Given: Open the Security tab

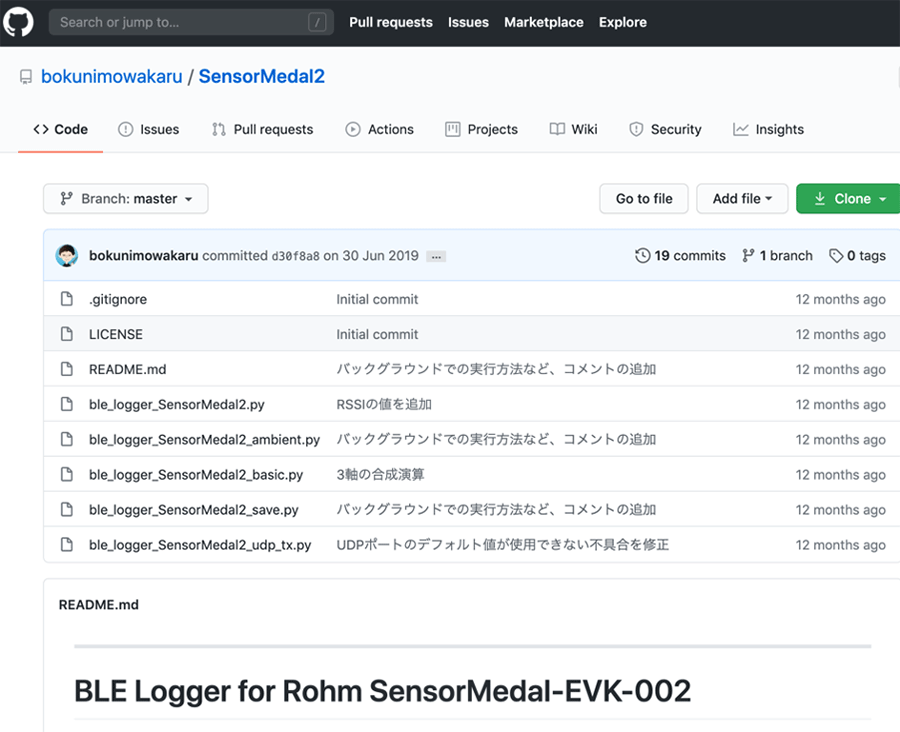Looking at the screenshot, I should [665, 130].
